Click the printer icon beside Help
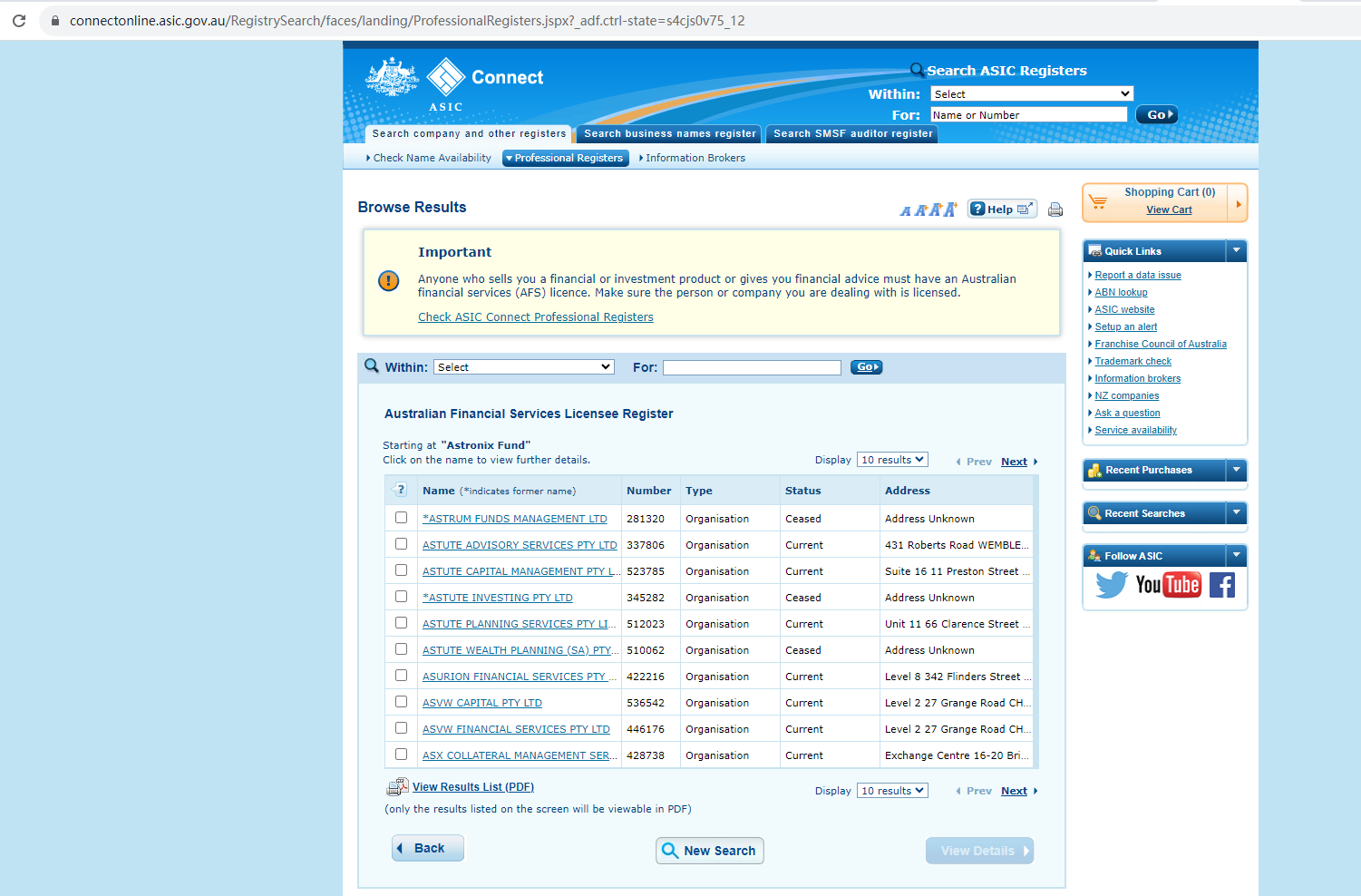The width and height of the screenshot is (1361, 896). pos(1055,209)
